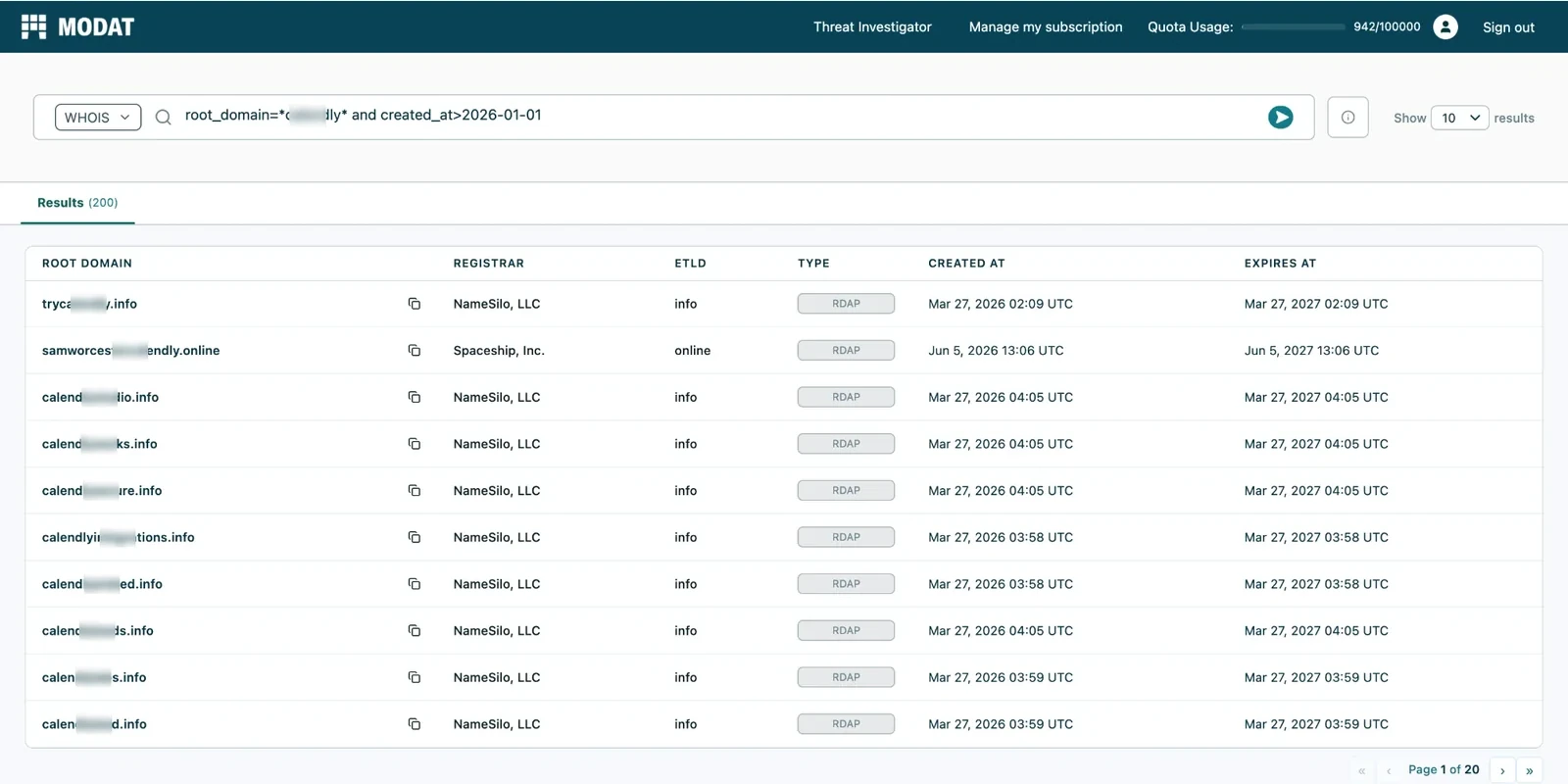
Task: Click the Registrar column header
Action: (488, 264)
